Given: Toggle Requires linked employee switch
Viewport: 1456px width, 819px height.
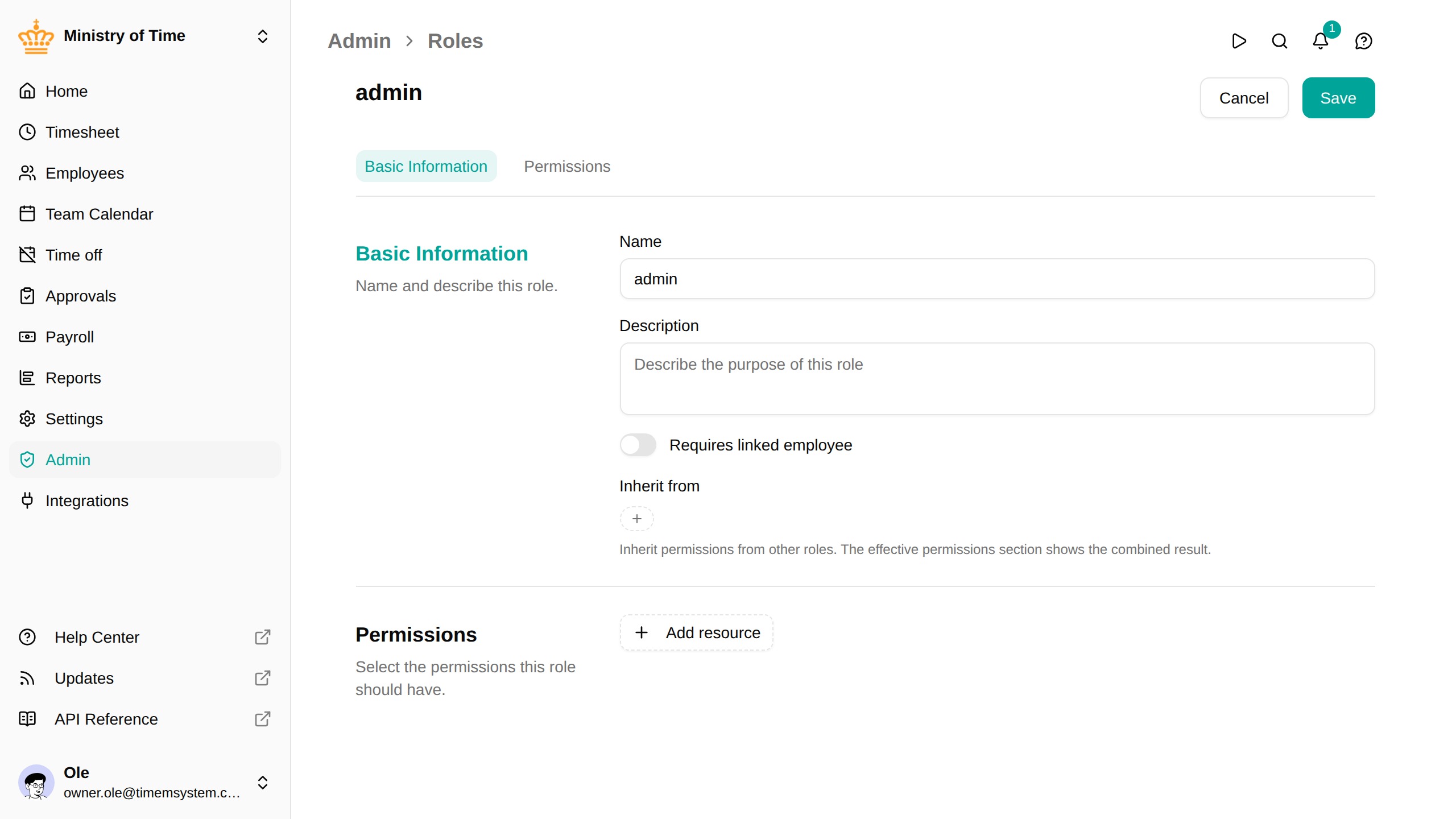Looking at the screenshot, I should coord(638,445).
